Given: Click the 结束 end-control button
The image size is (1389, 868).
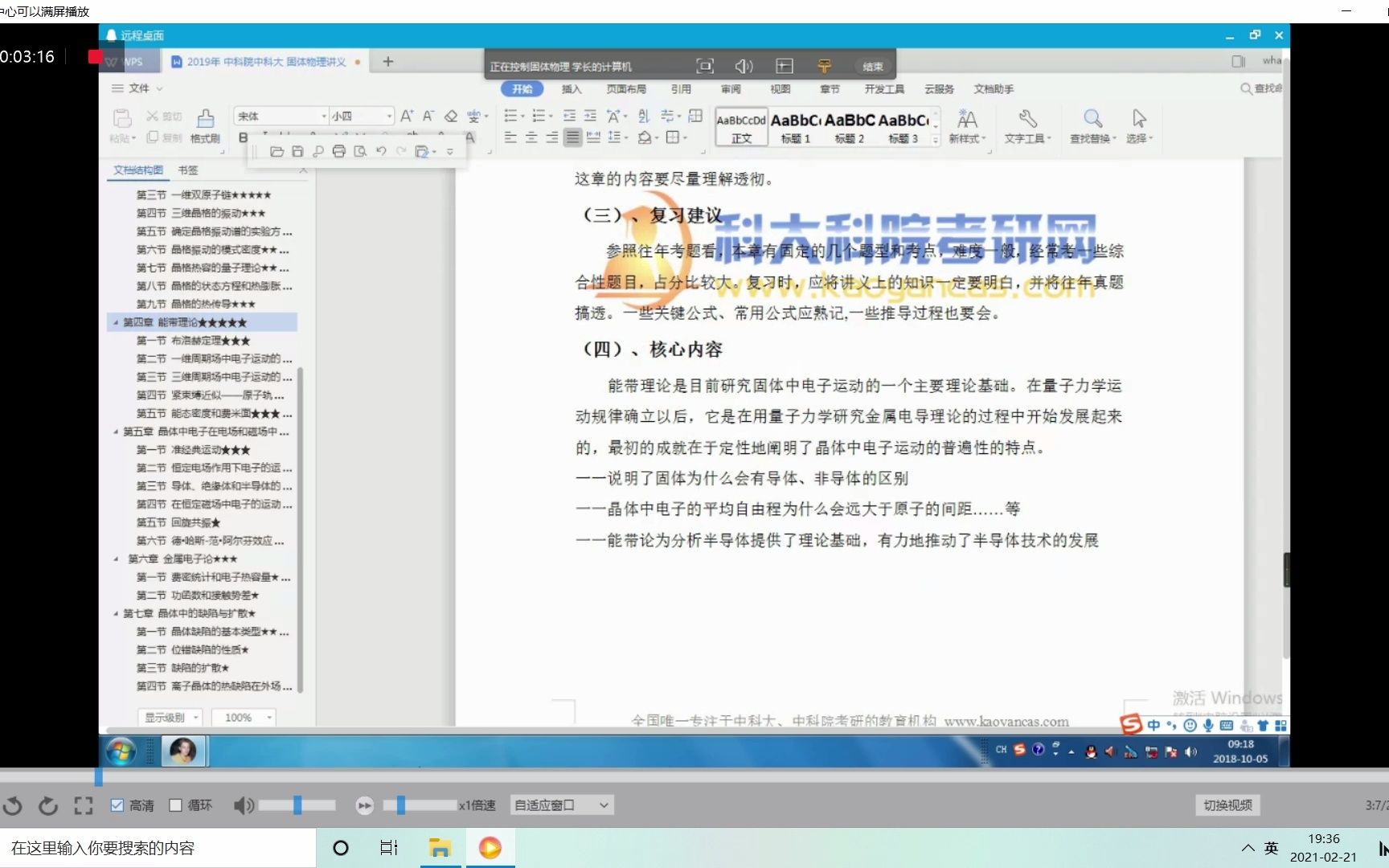Looking at the screenshot, I should pos(872,67).
